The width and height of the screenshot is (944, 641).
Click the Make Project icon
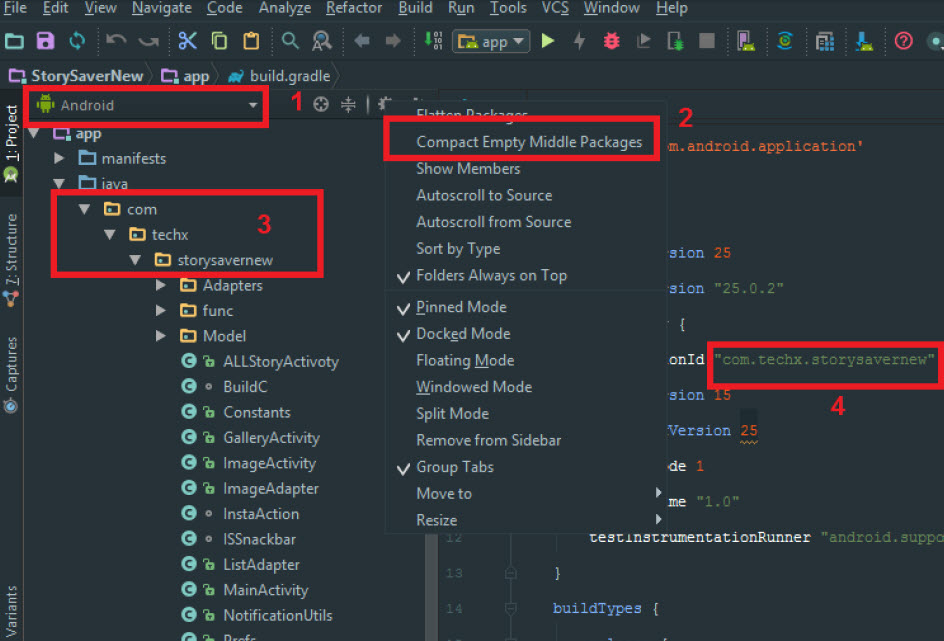[433, 41]
